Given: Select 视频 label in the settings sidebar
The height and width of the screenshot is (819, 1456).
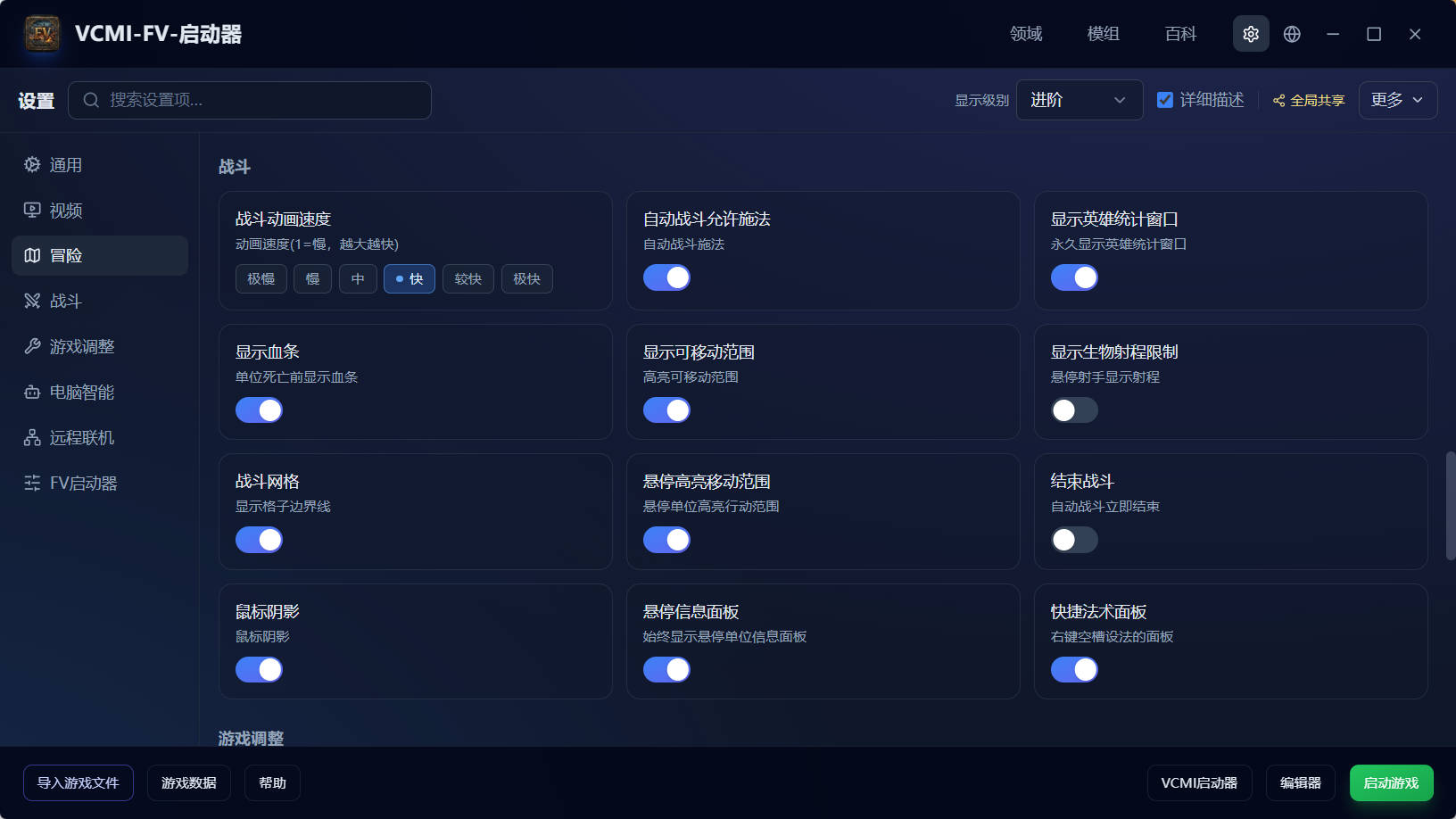Looking at the screenshot, I should [x=66, y=211].
